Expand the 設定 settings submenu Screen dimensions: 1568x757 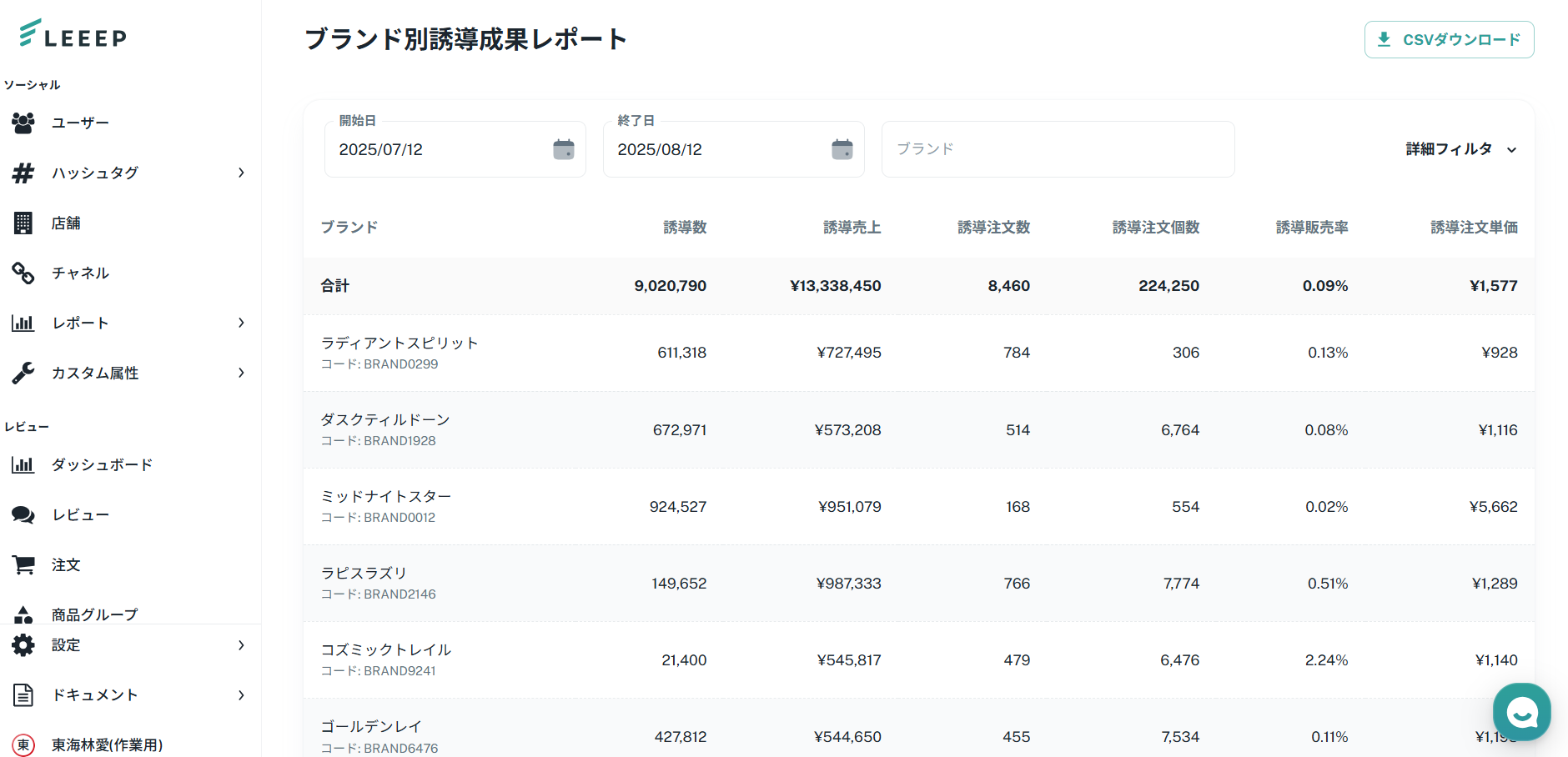[x=241, y=645]
